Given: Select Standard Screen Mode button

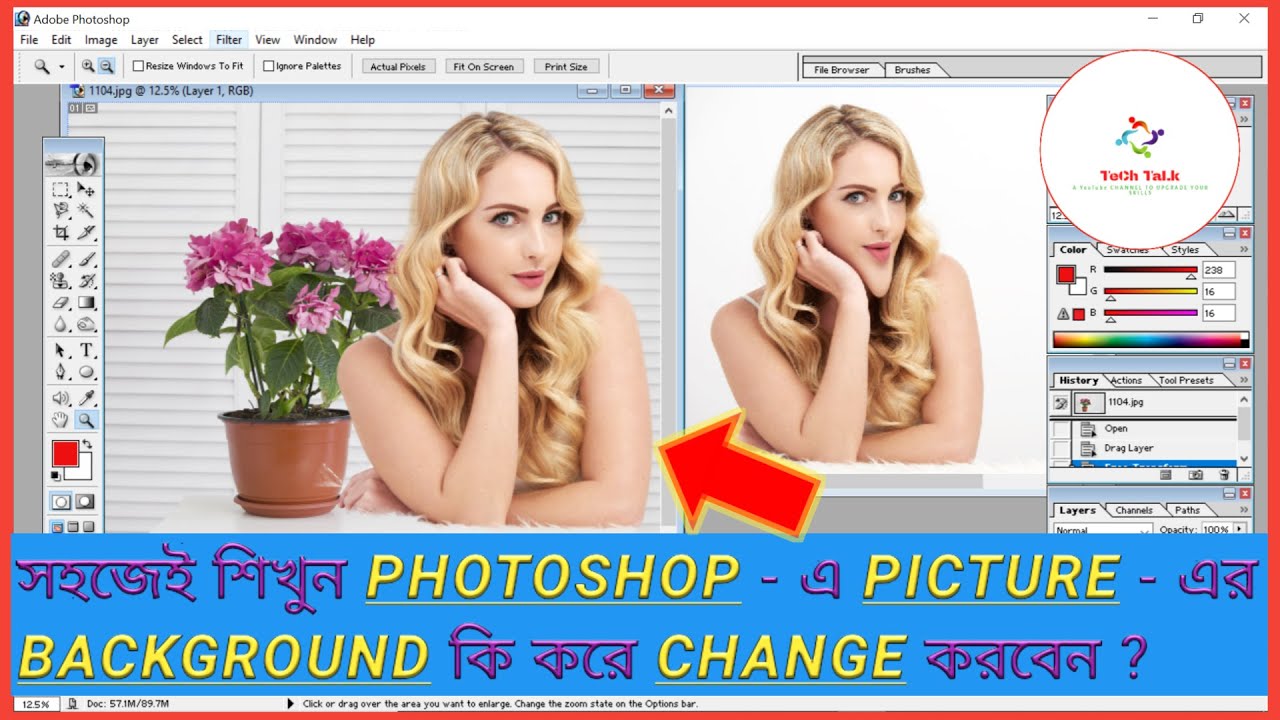Looking at the screenshot, I should click(x=58, y=526).
